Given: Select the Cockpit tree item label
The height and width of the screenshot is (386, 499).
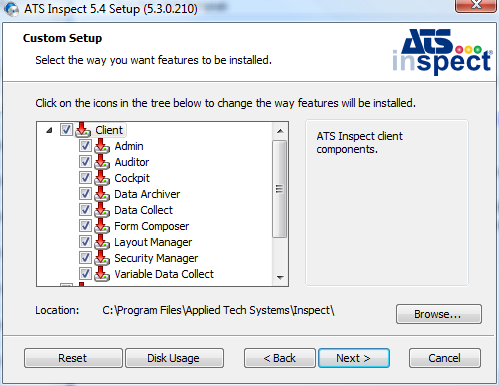Looking at the screenshot, I should [132, 178].
